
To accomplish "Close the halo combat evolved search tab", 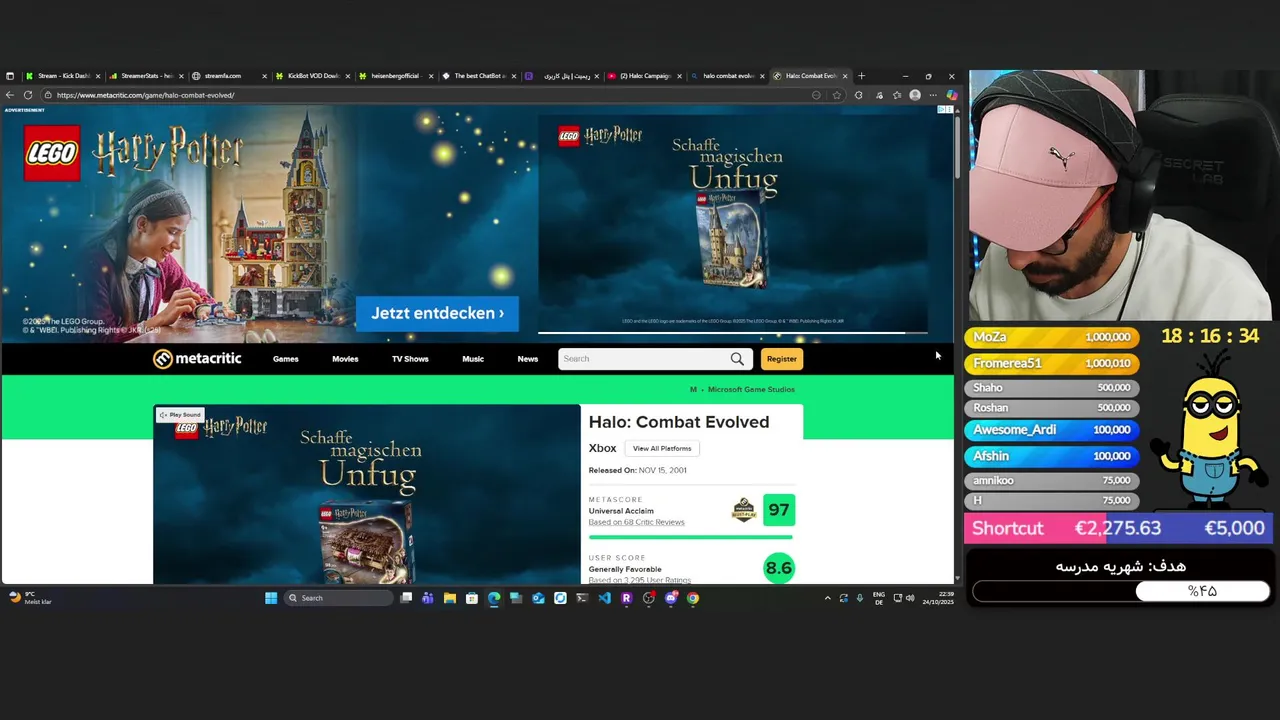I will coord(763,76).
